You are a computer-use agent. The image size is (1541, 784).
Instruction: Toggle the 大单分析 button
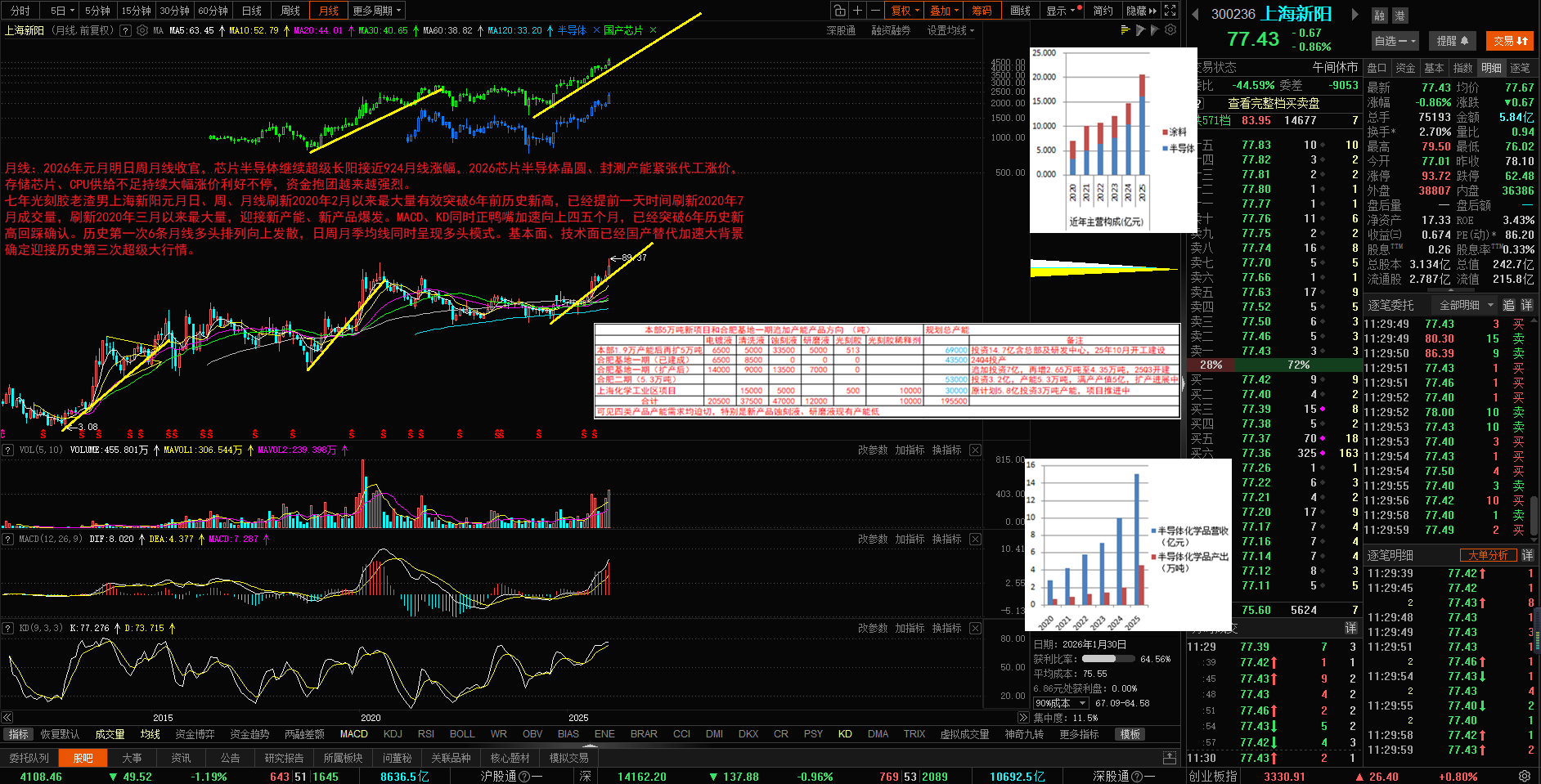1487,555
